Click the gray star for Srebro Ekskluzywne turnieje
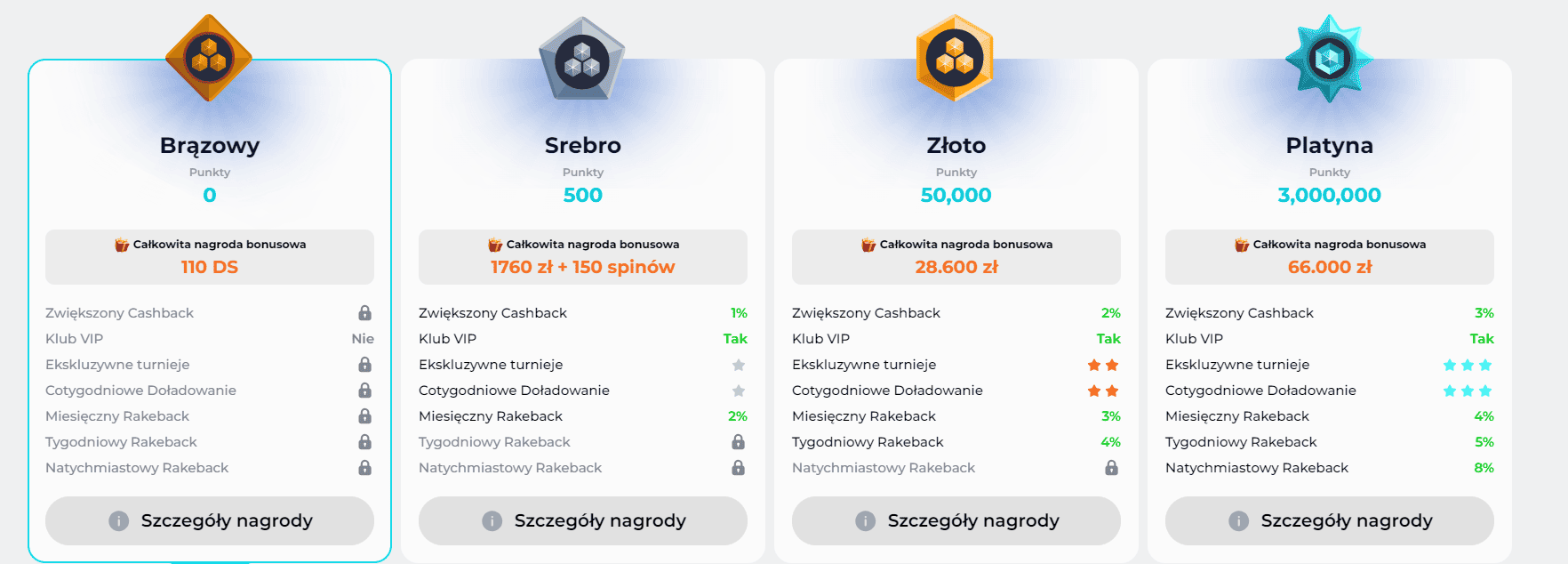Screen dimensions: 1568x564 click(x=739, y=365)
